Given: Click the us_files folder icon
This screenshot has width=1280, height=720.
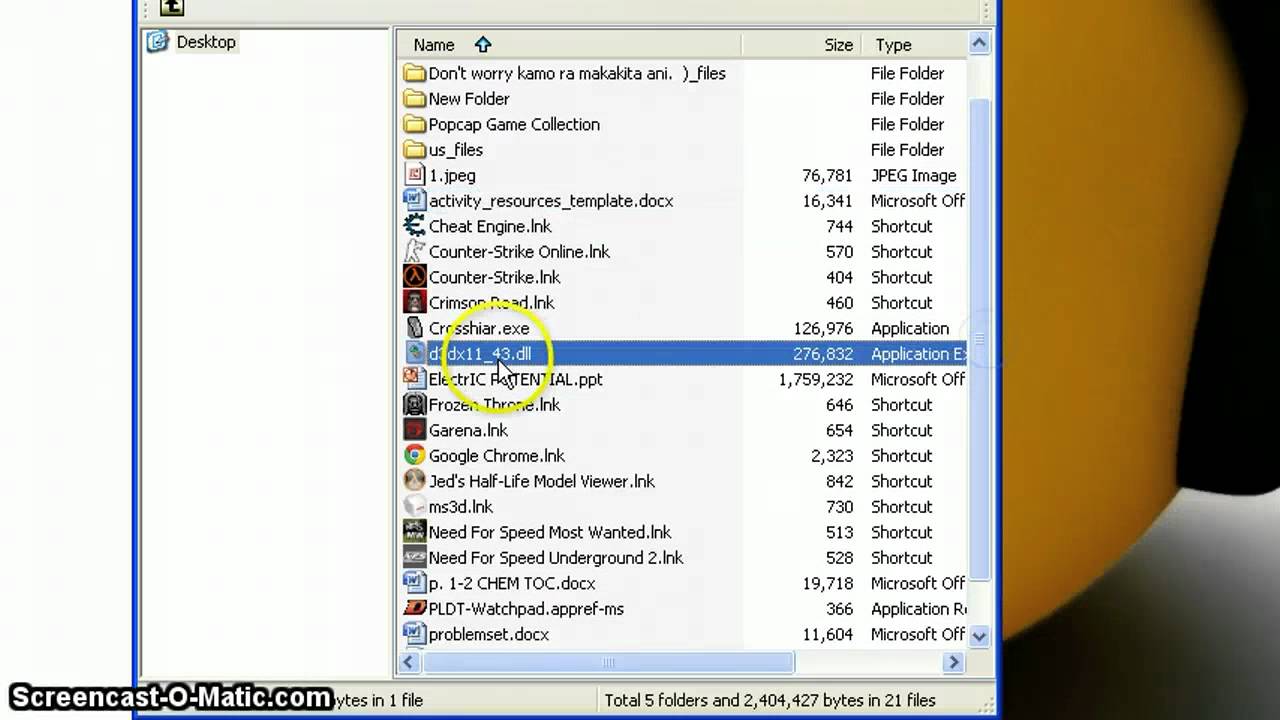Looking at the screenshot, I should (414, 150).
